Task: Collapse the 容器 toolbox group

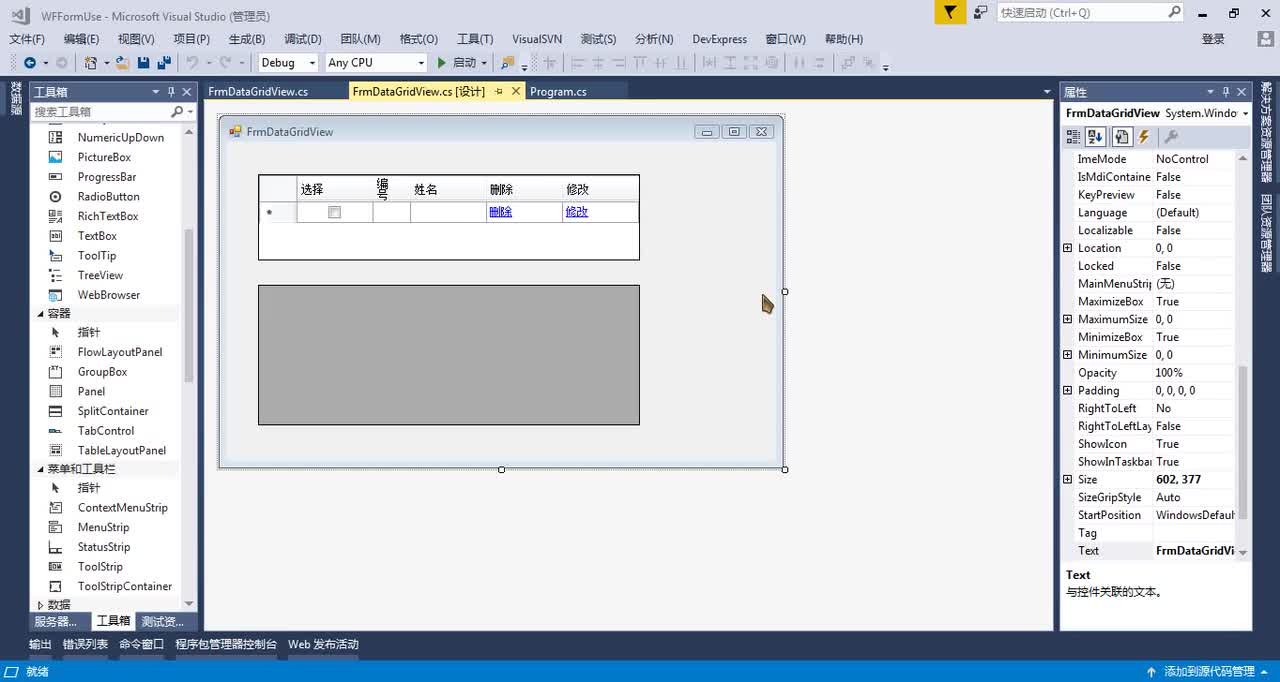Action: coord(41,314)
